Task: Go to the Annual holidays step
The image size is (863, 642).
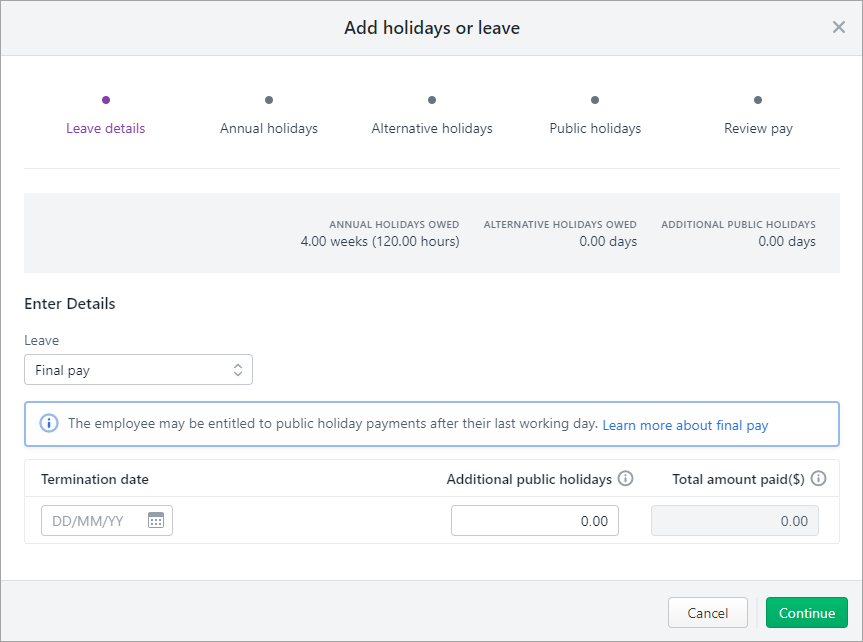Action: [269, 128]
